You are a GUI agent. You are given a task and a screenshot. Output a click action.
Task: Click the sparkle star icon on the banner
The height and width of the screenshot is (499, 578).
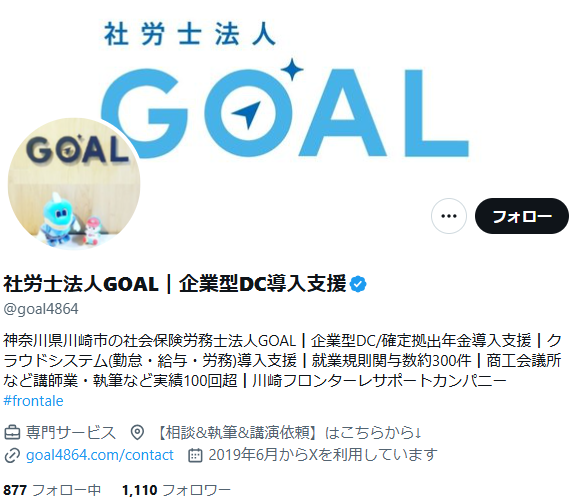pos(292,69)
